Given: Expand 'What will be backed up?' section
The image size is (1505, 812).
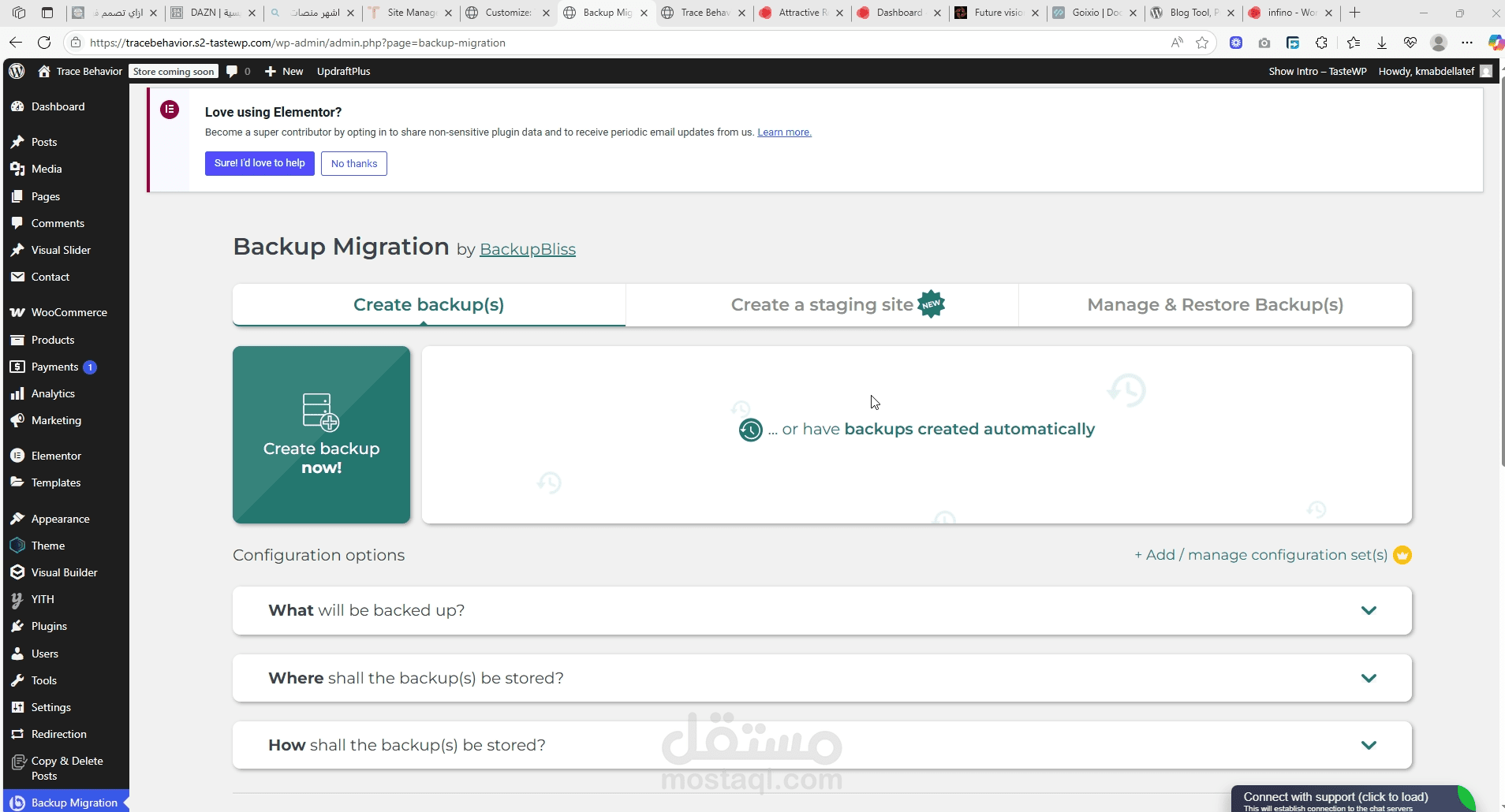Looking at the screenshot, I should pos(822,610).
